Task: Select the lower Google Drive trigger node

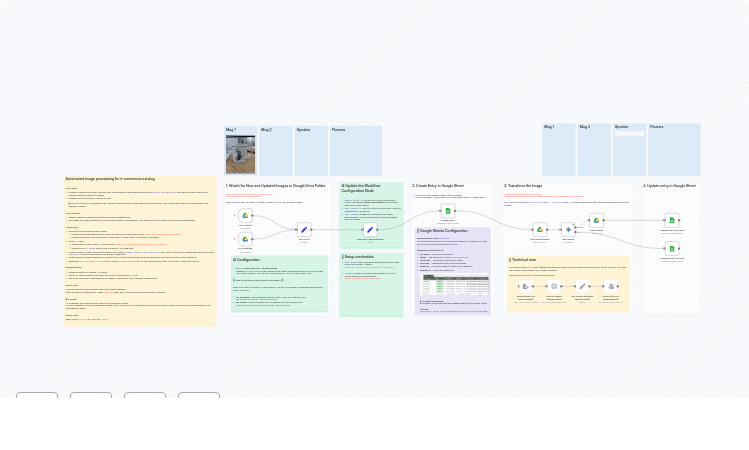Action: pos(245,240)
